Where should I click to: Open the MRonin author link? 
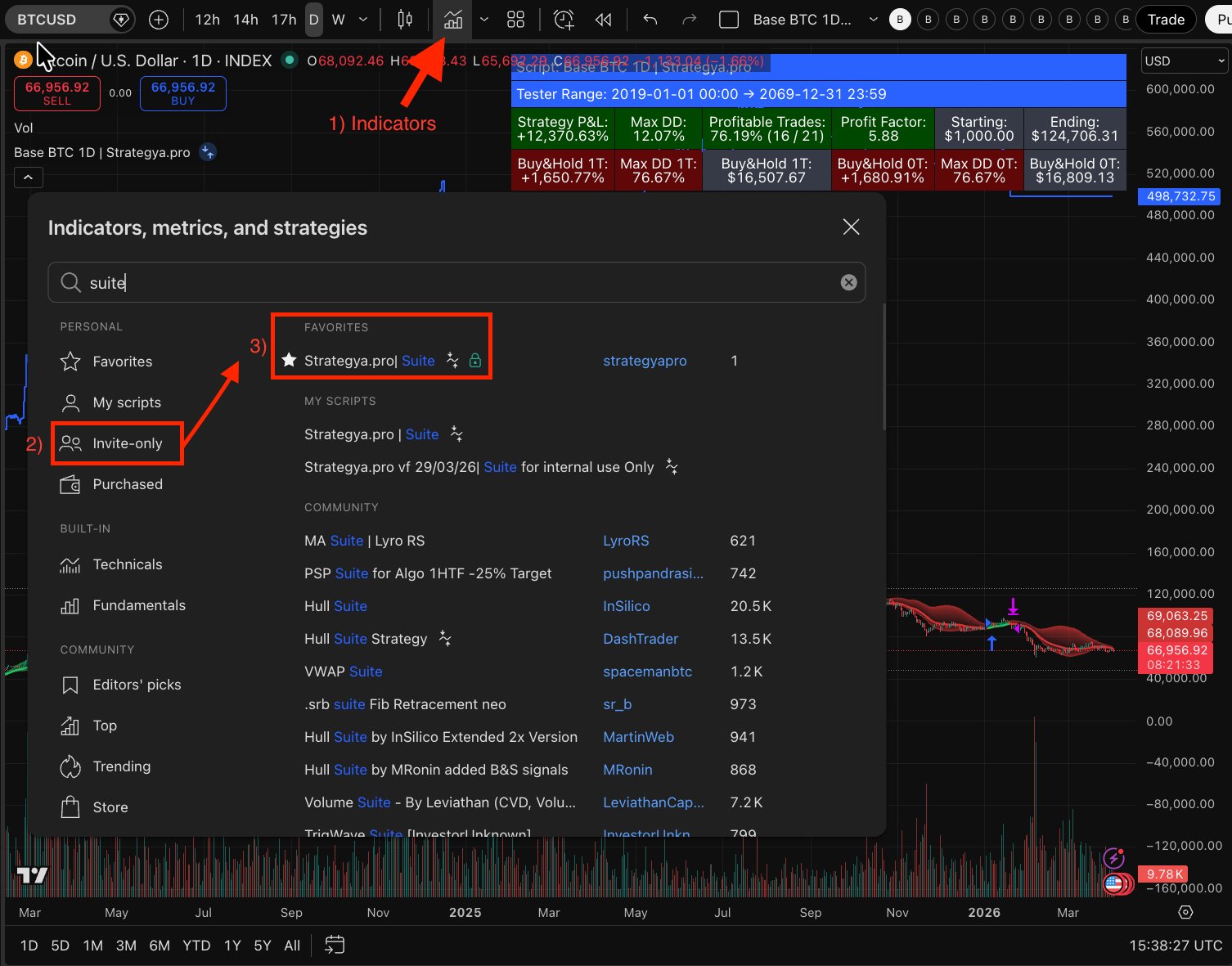pyautogui.click(x=627, y=770)
